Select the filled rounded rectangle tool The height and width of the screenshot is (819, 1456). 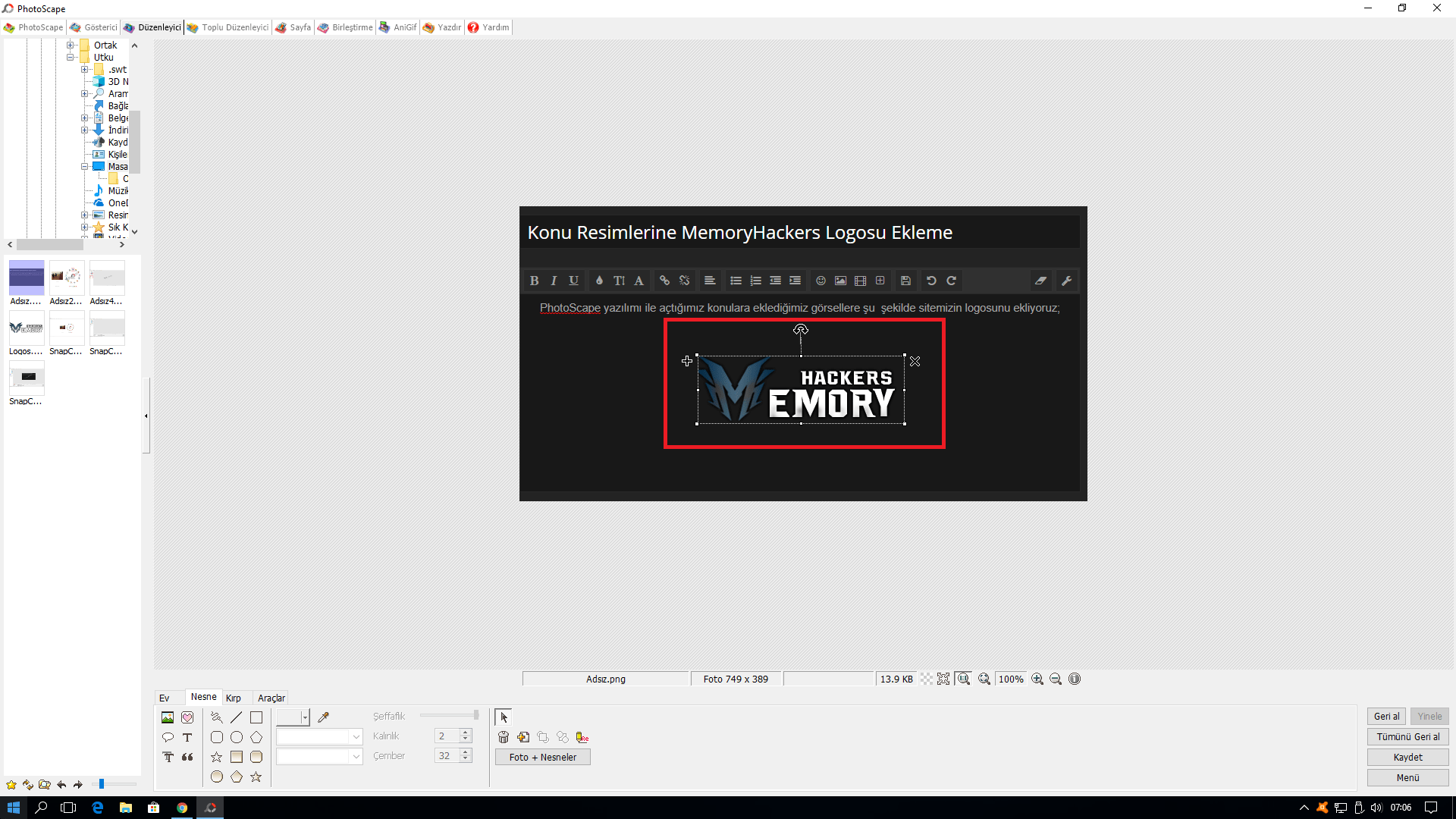pyautogui.click(x=256, y=757)
